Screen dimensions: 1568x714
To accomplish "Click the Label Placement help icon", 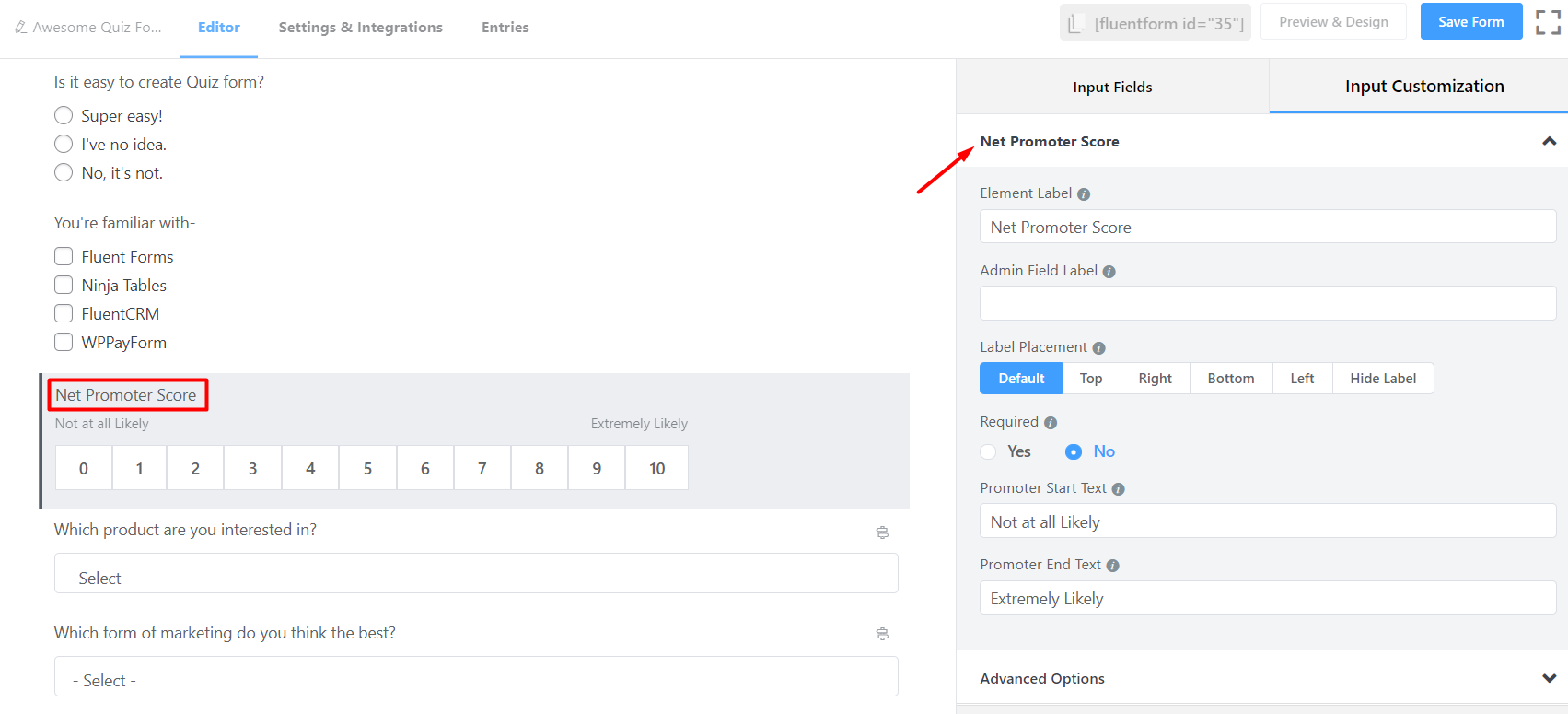I will 1098,348.
